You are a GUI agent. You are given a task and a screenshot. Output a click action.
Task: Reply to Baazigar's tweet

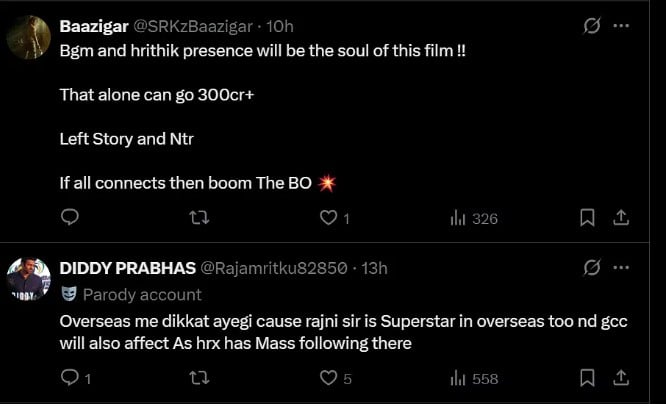tap(69, 217)
